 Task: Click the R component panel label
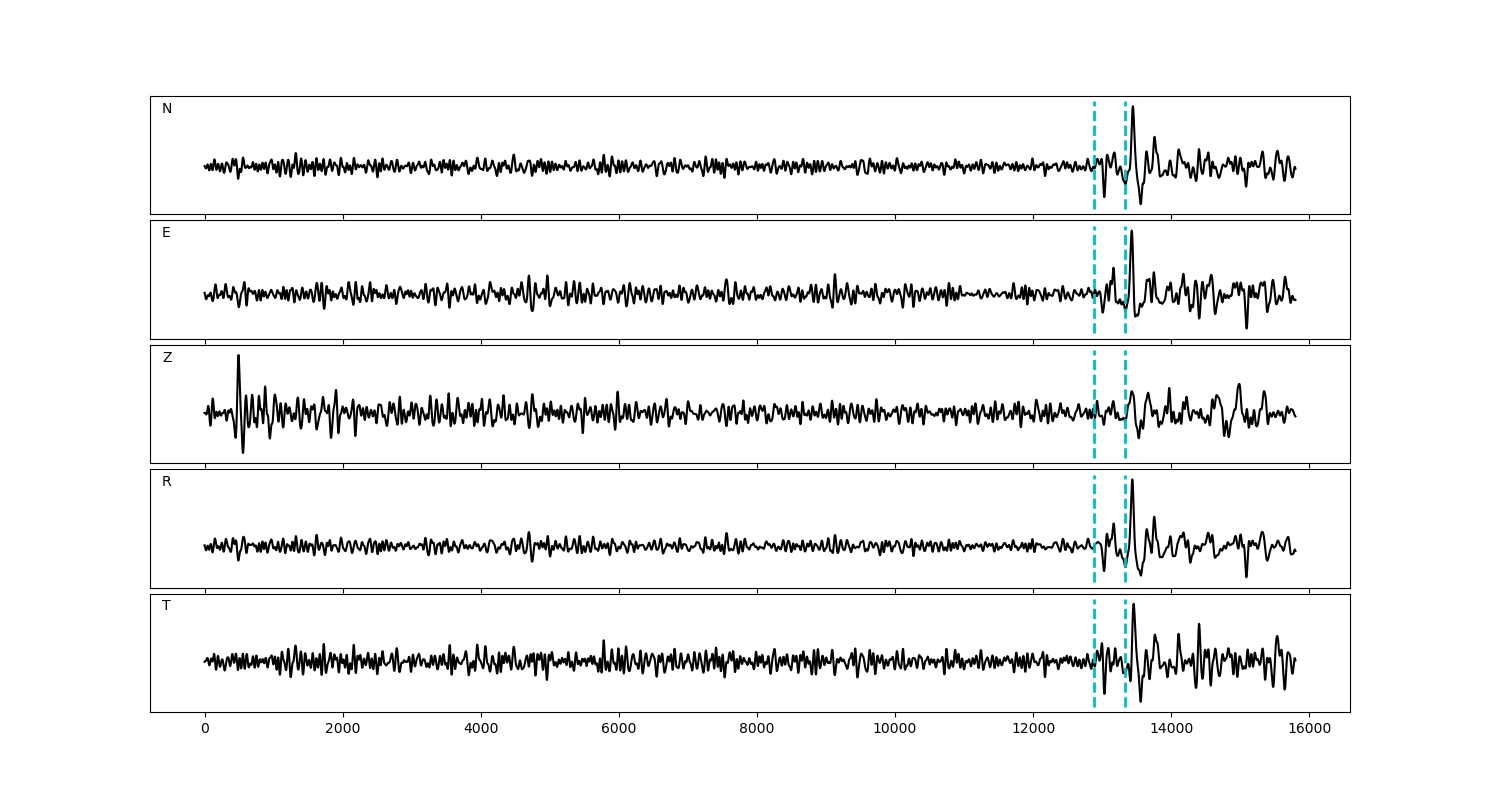[167, 482]
